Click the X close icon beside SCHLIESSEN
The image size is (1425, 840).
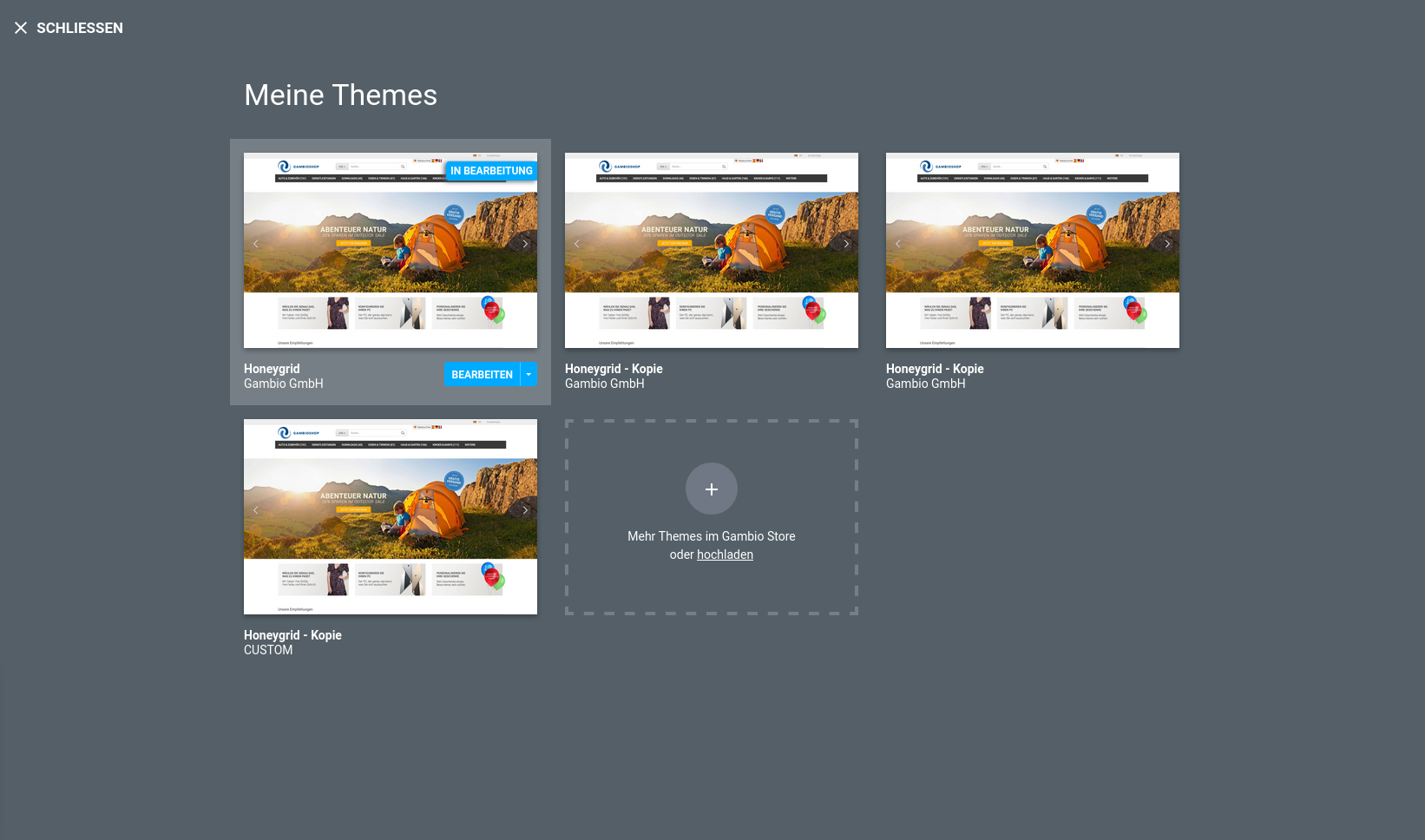21,28
